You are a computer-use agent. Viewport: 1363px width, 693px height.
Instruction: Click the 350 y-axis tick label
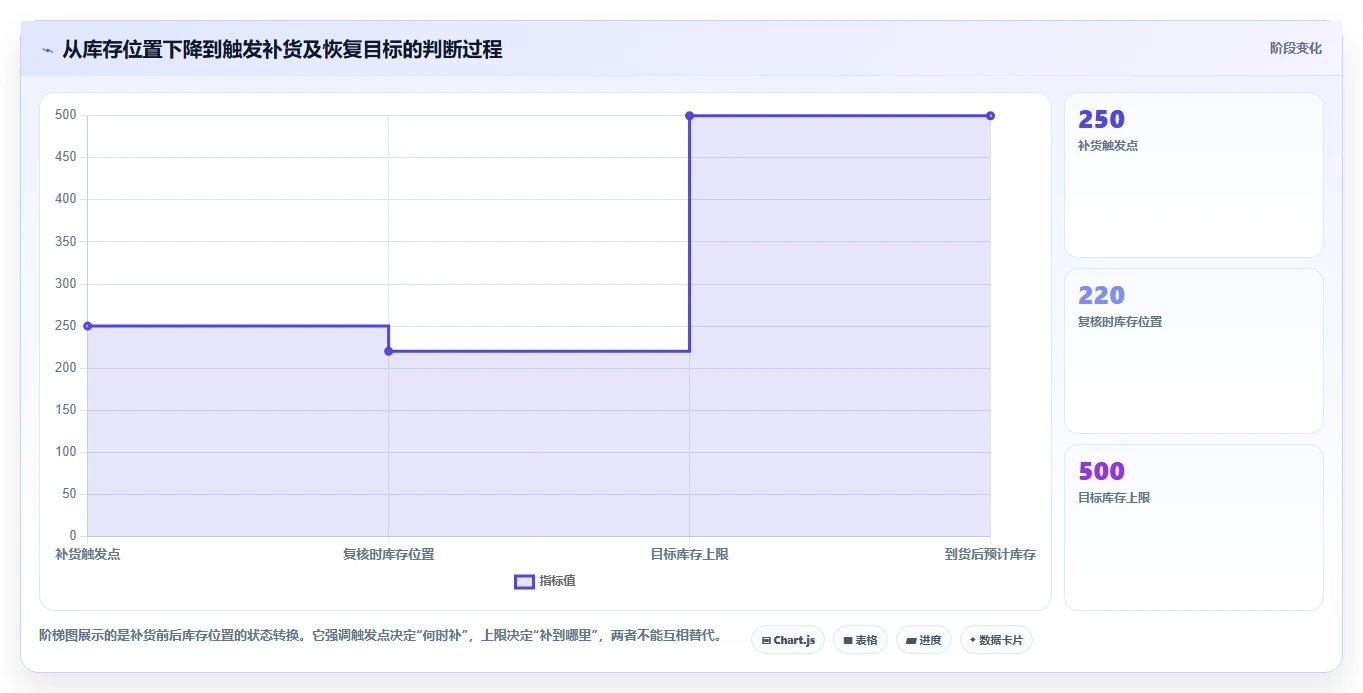[66, 242]
